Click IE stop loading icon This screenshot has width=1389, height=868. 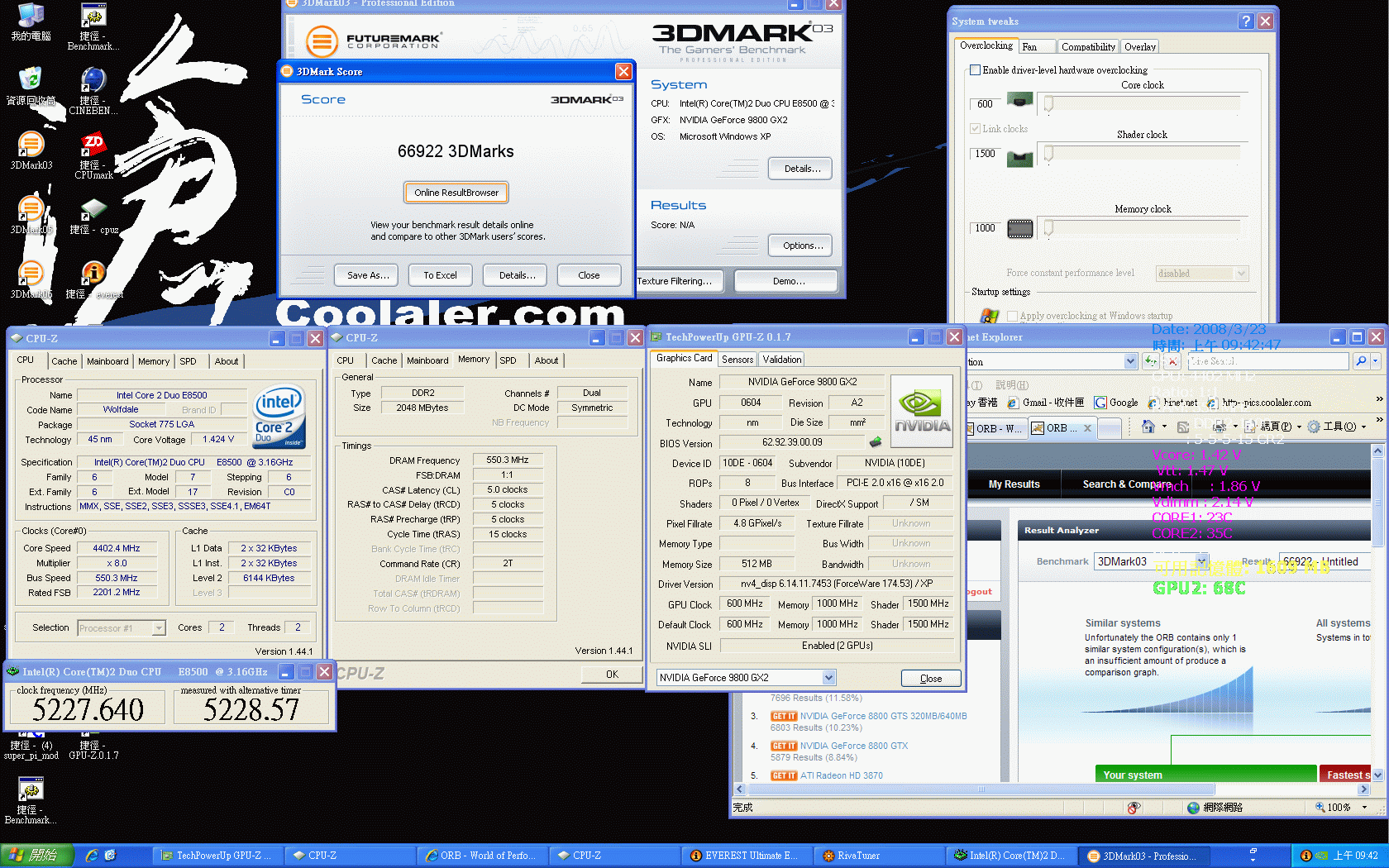point(1172,361)
